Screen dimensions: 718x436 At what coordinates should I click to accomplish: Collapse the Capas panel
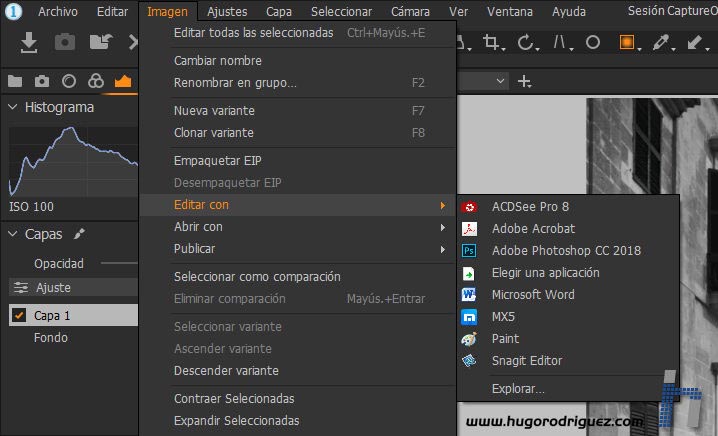[x=12, y=234]
